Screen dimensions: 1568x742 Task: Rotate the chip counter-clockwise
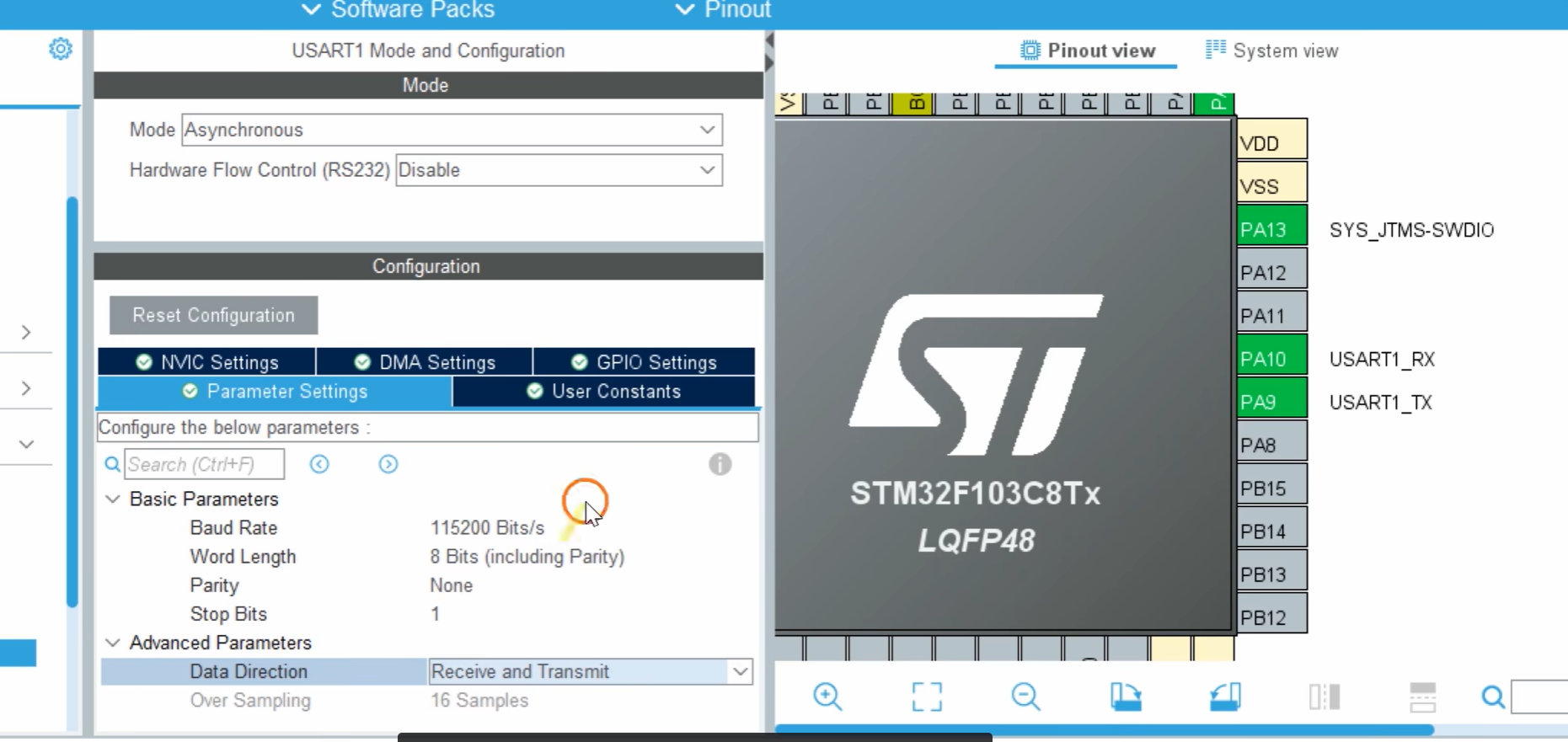click(x=1225, y=697)
